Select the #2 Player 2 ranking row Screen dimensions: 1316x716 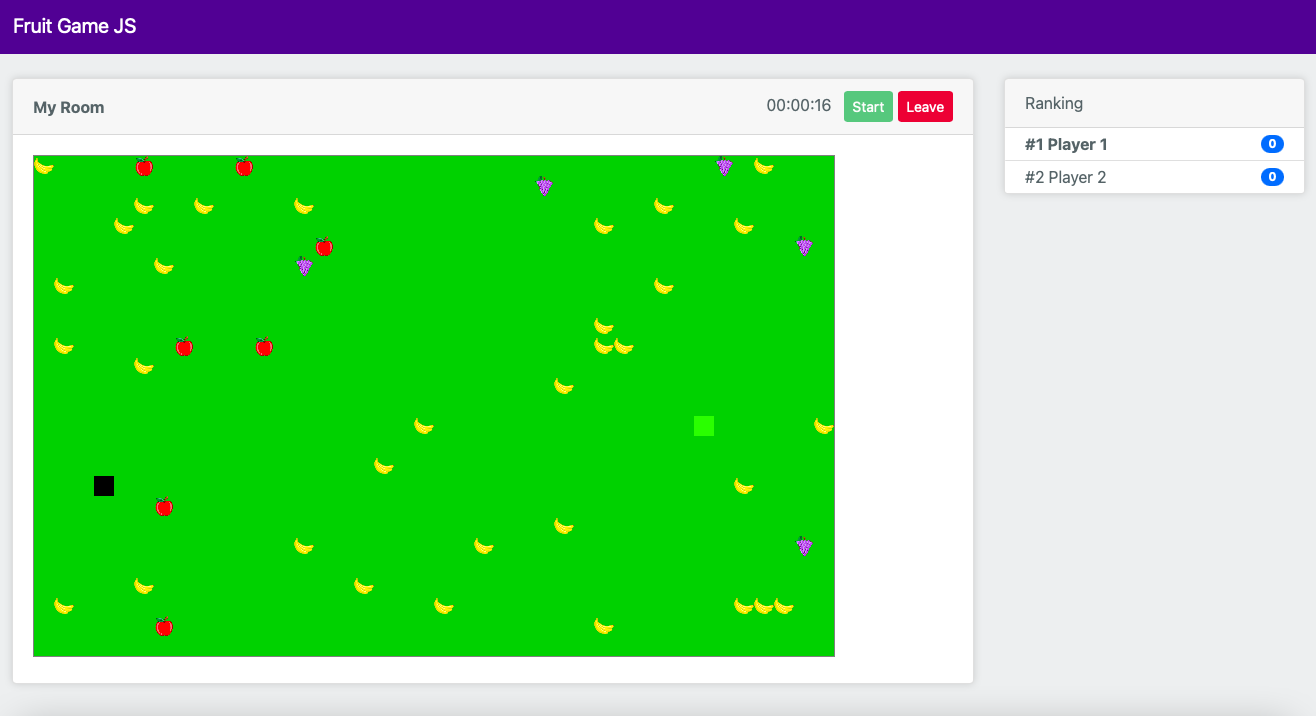click(x=1154, y=177)
